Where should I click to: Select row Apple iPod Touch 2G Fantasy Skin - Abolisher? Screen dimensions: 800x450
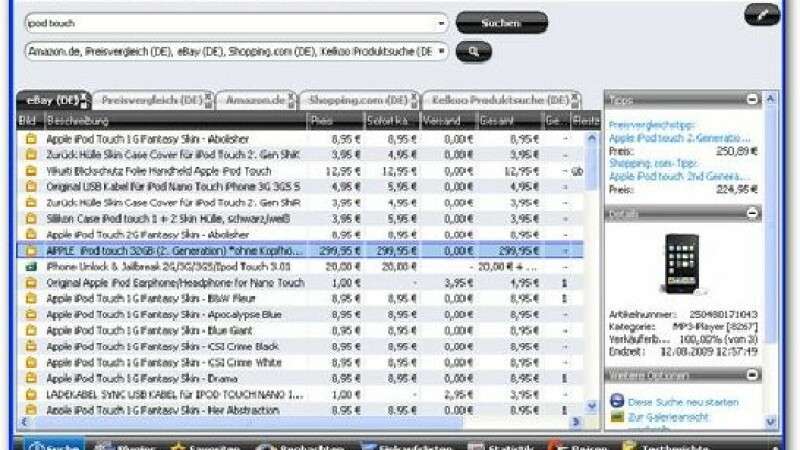301,235
